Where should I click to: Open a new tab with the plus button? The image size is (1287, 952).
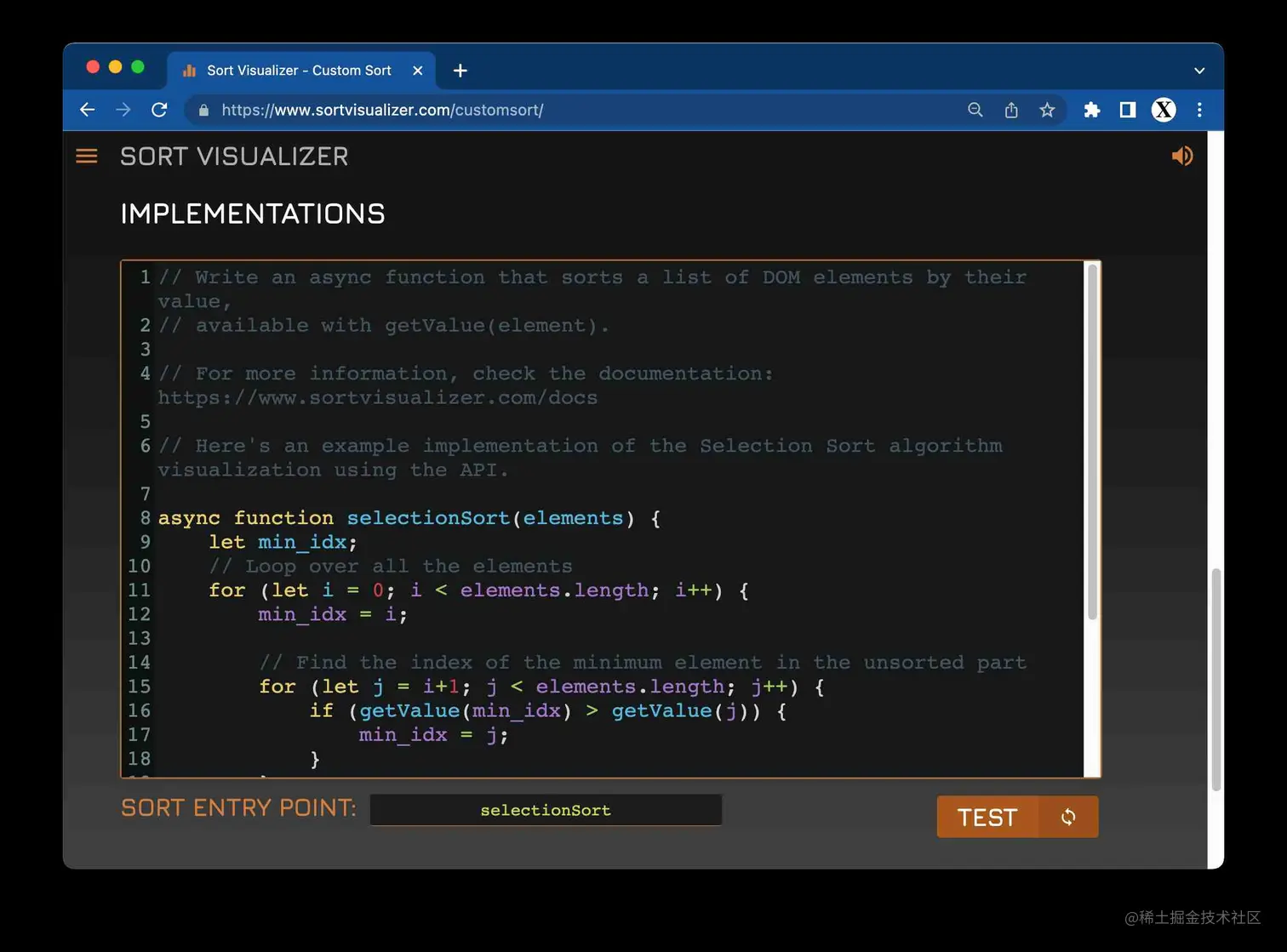tap(460, 71)
